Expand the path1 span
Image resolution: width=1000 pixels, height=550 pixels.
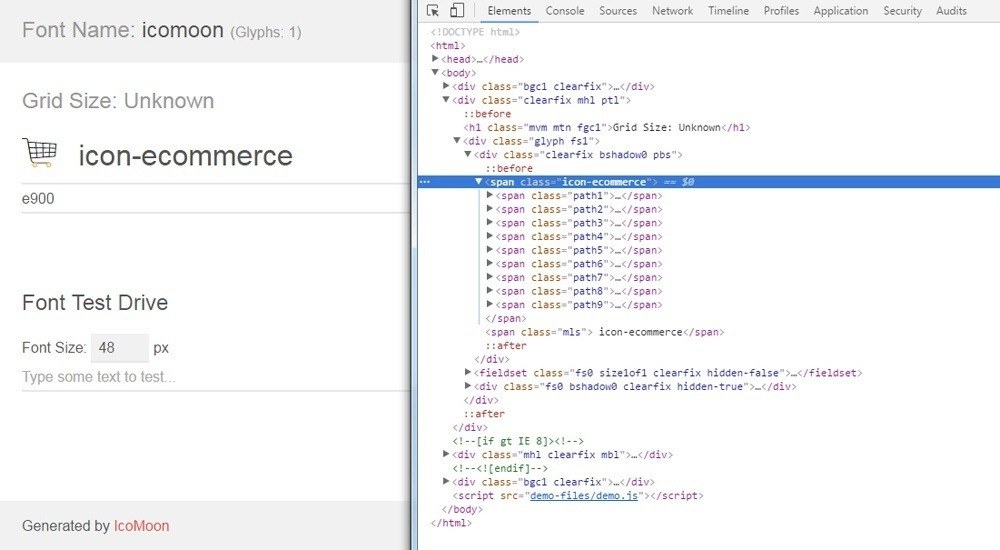click(x=489, y=195)
